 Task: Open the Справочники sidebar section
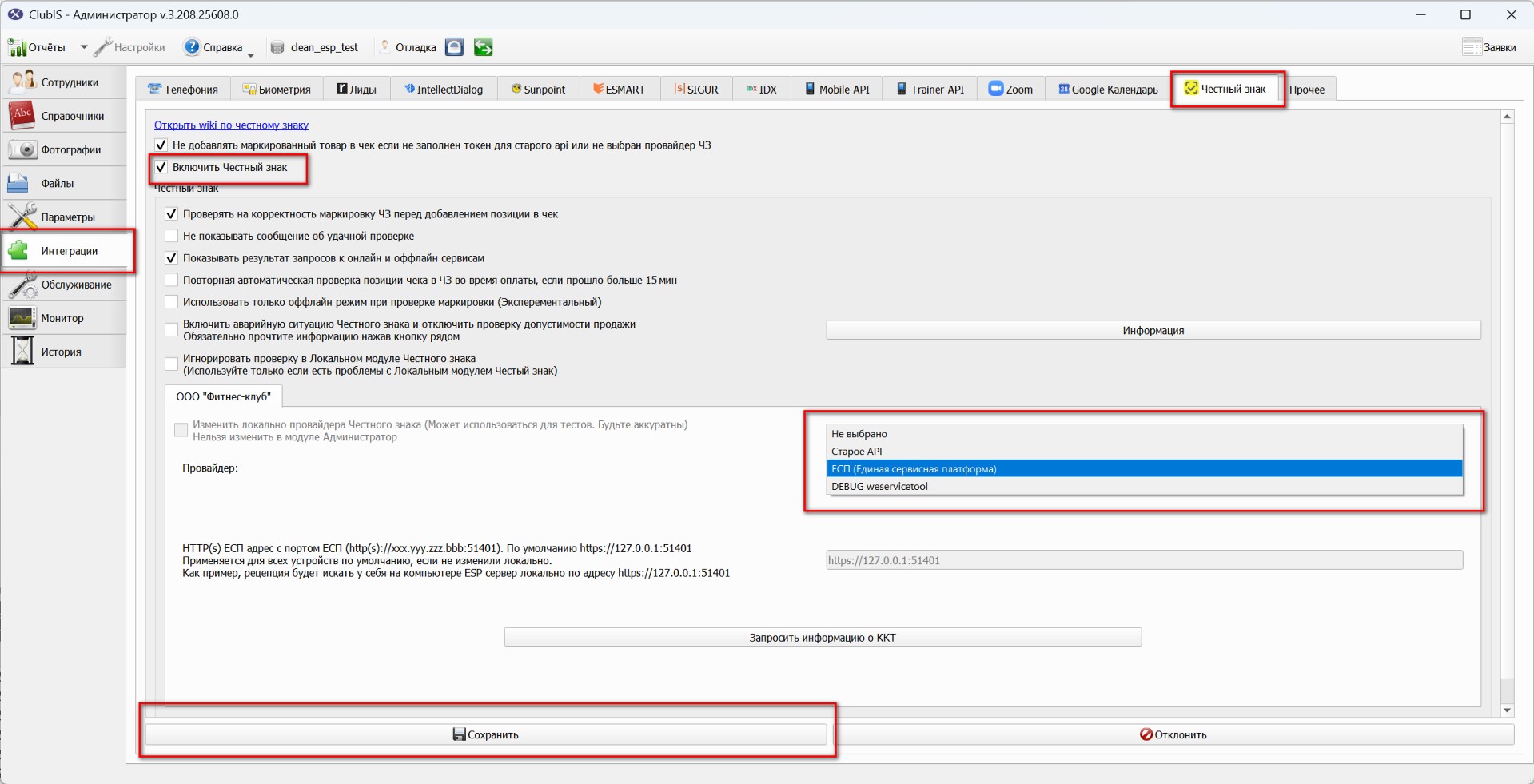65,116
